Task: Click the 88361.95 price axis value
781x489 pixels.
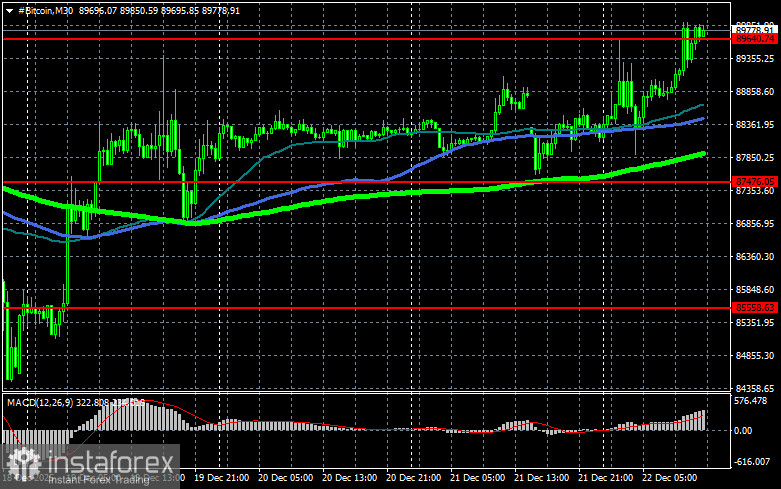Action: pyautogui.click(x=756, y=125)
